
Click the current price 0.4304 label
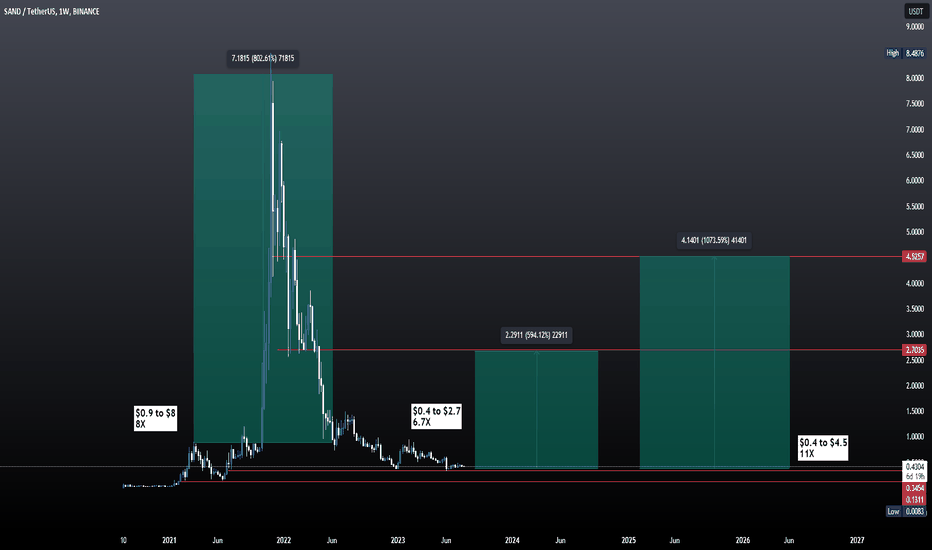[914, 467]
